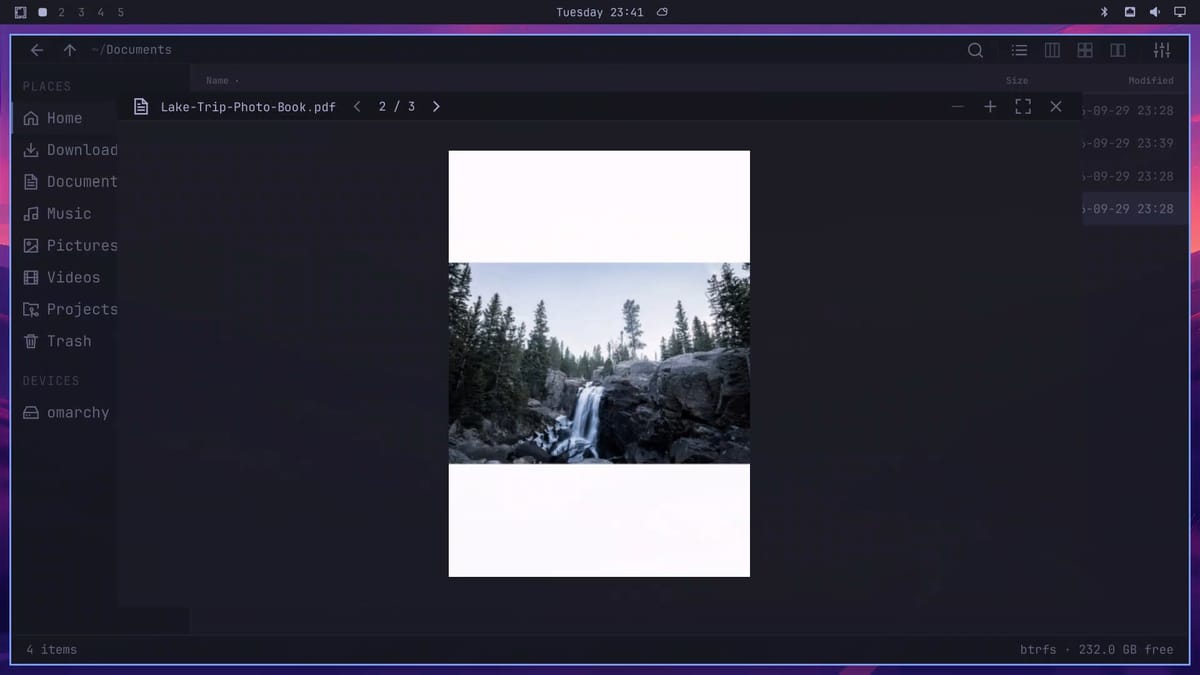
Task: Switch to column view
Action: (x=1052, y=50)
